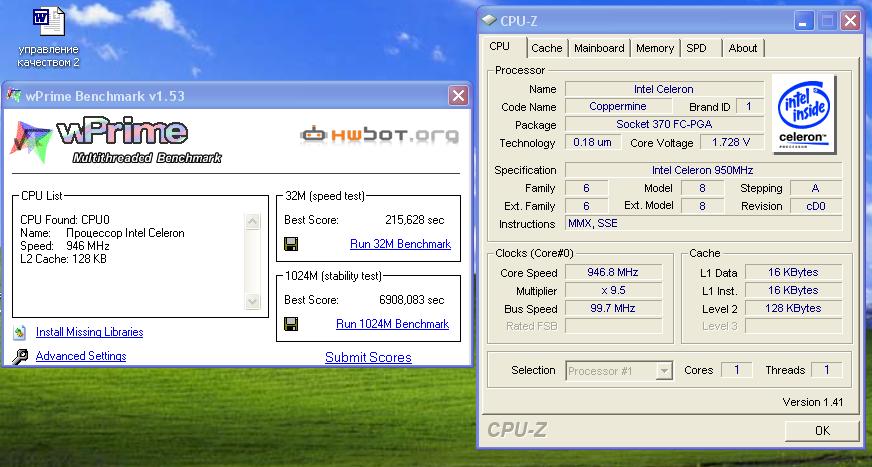This screenshot has width=872, height=467.
Task: Click the 'Intel Celeron' name field
Action: click(x=664, y=89)
